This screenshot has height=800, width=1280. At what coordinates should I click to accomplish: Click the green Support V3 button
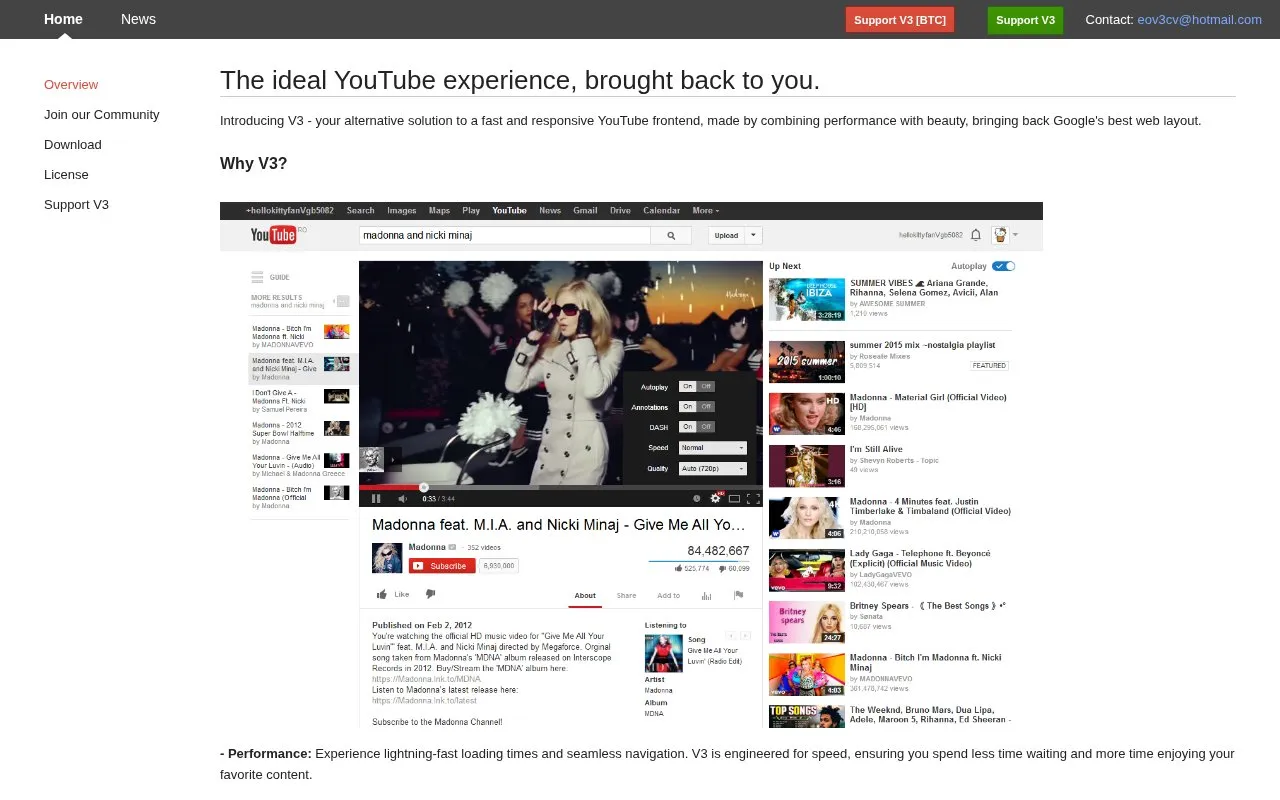(x=1025, y=20)
